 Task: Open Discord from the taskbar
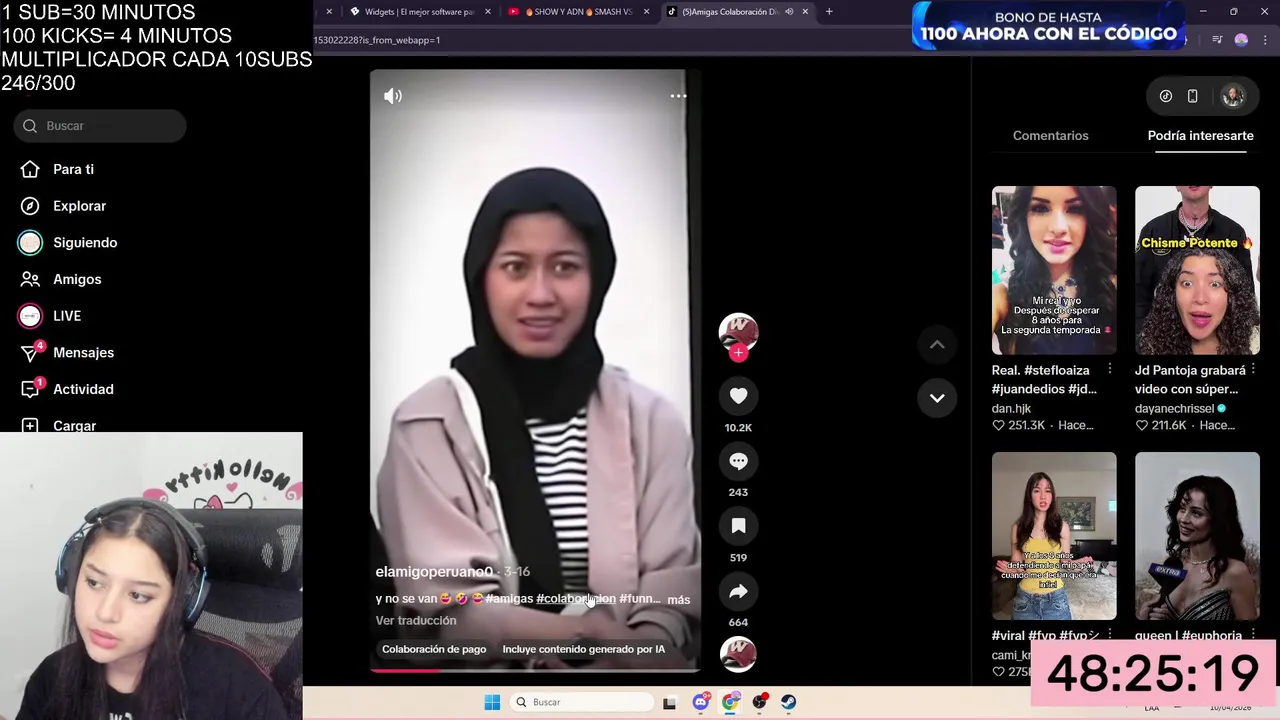701,702
